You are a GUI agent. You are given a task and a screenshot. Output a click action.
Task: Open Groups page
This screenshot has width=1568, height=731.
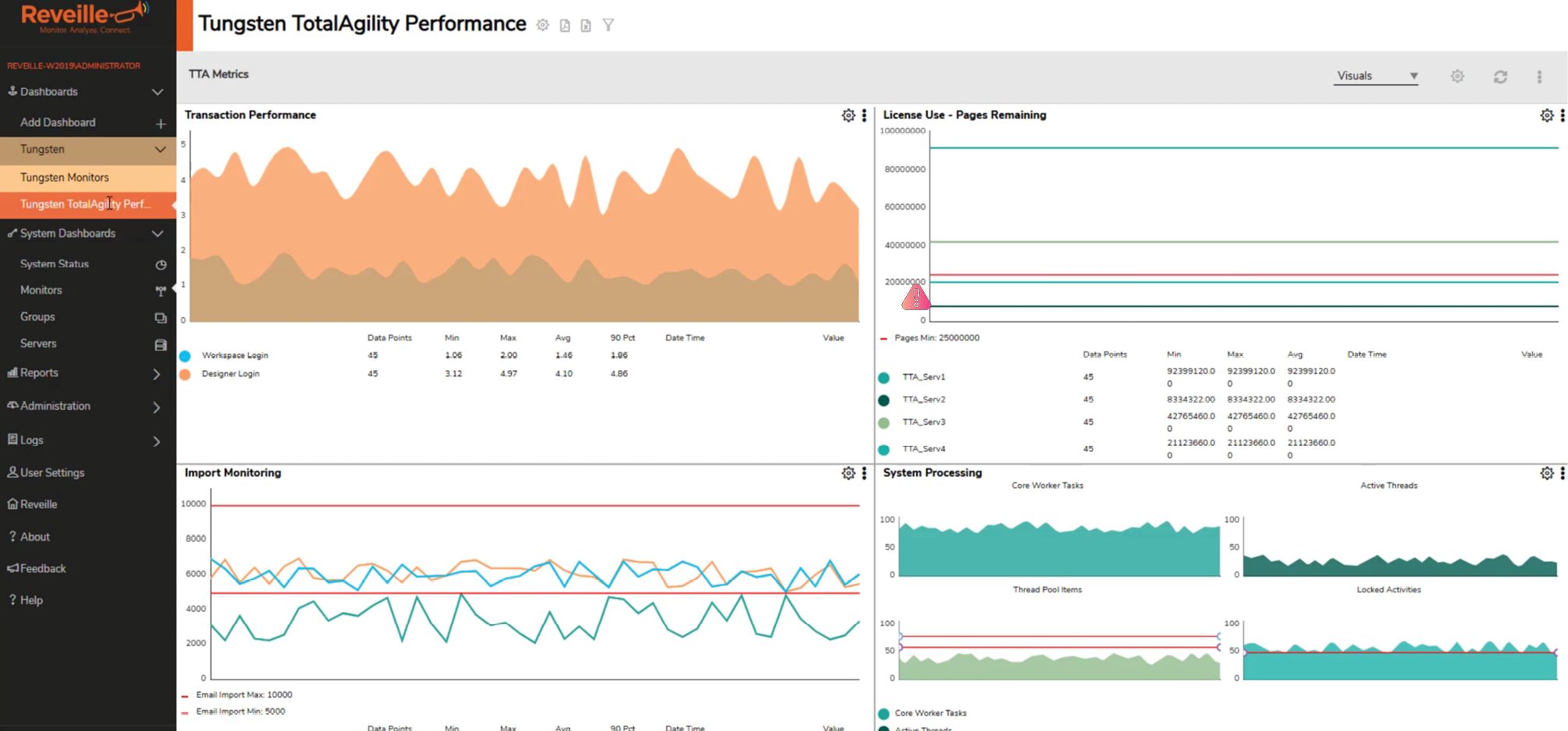tap(37, 317)
